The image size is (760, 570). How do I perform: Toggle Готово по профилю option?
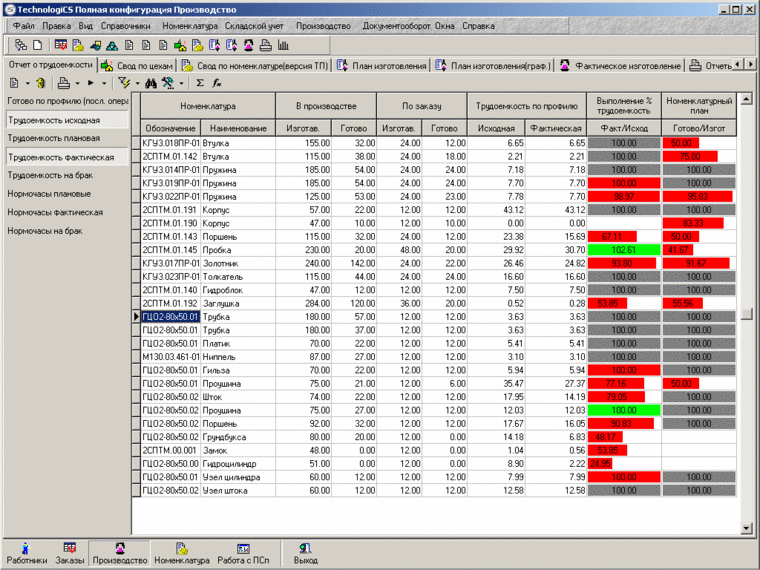(67, 101)
